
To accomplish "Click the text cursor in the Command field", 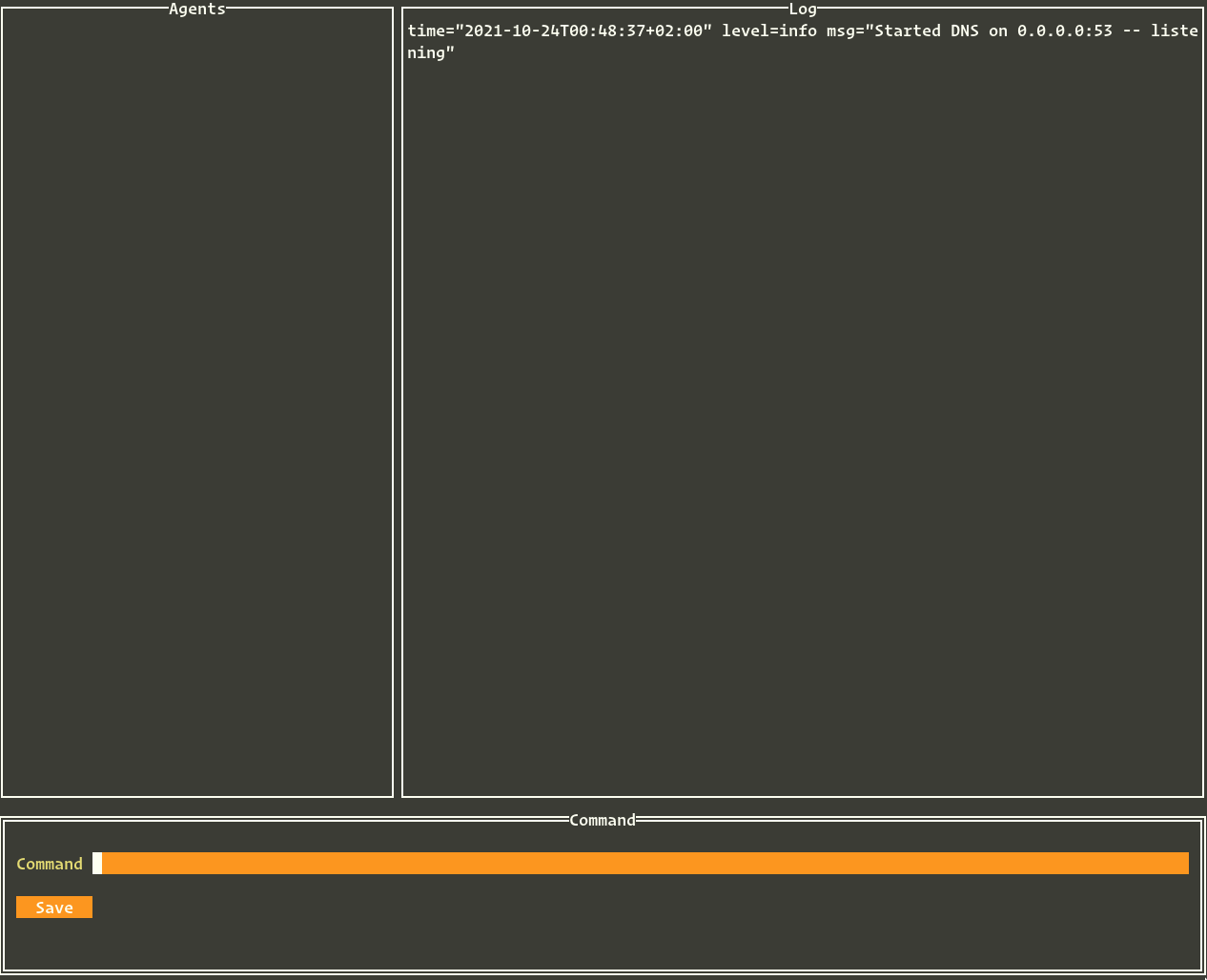I will tap(97, 863).
